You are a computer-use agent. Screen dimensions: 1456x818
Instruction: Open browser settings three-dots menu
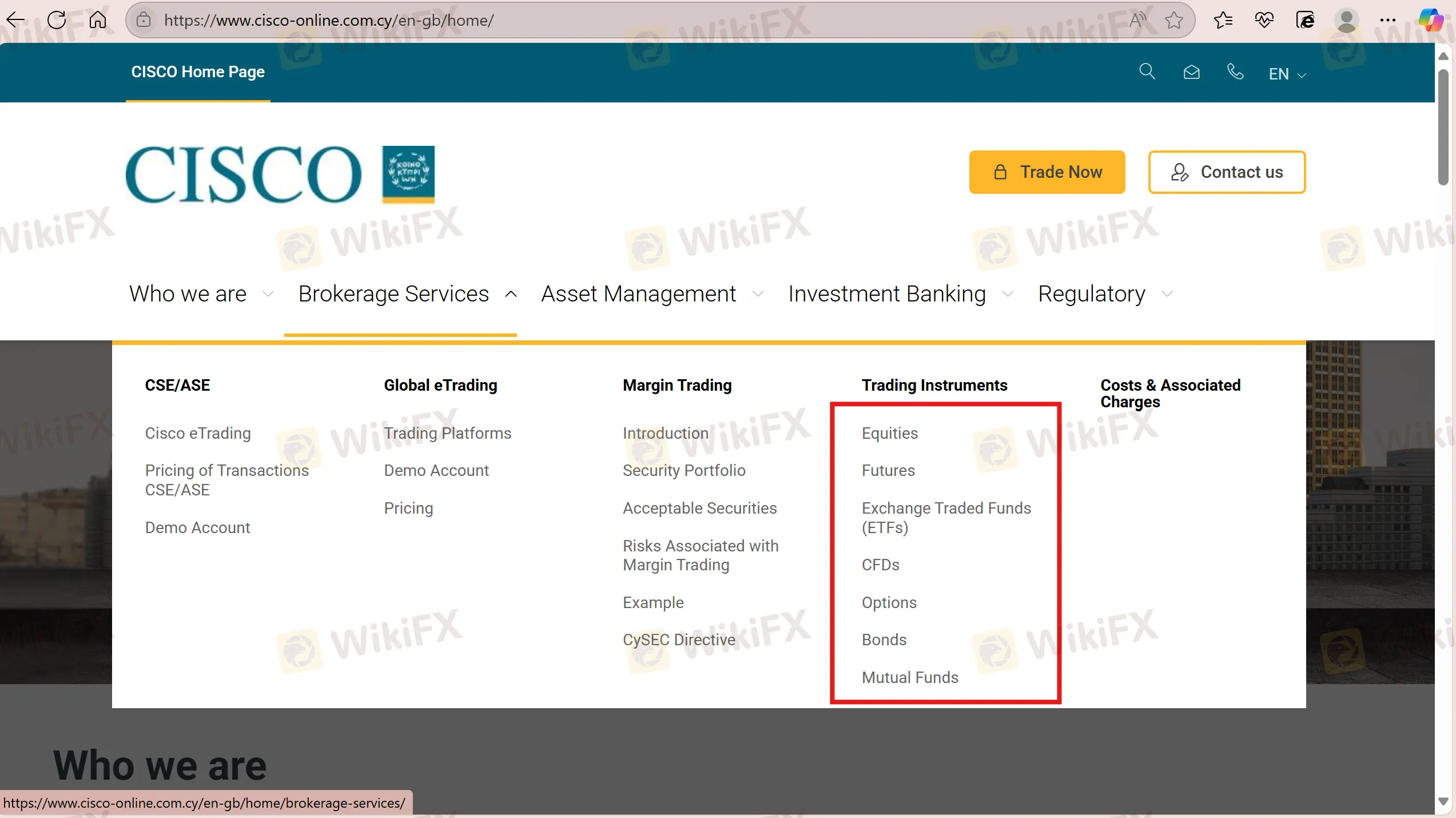1387,20
